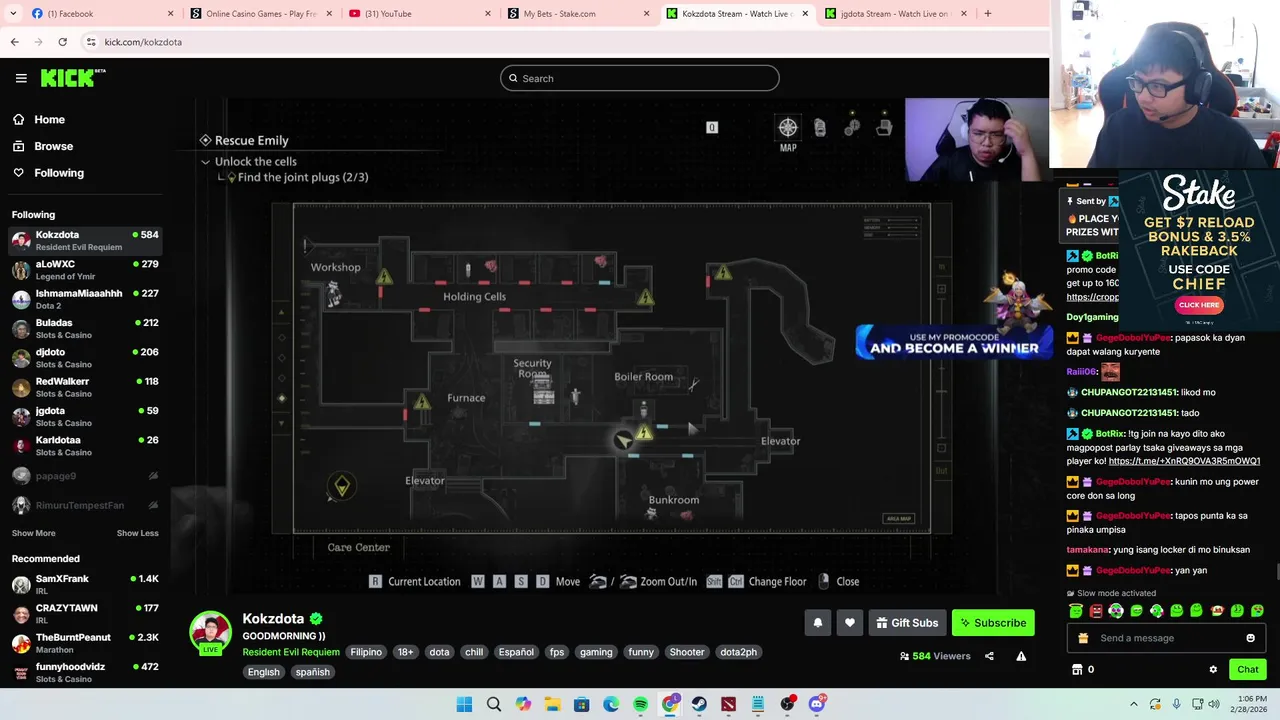
Task: Click the heart follow button
Action: tap(850, 623)
